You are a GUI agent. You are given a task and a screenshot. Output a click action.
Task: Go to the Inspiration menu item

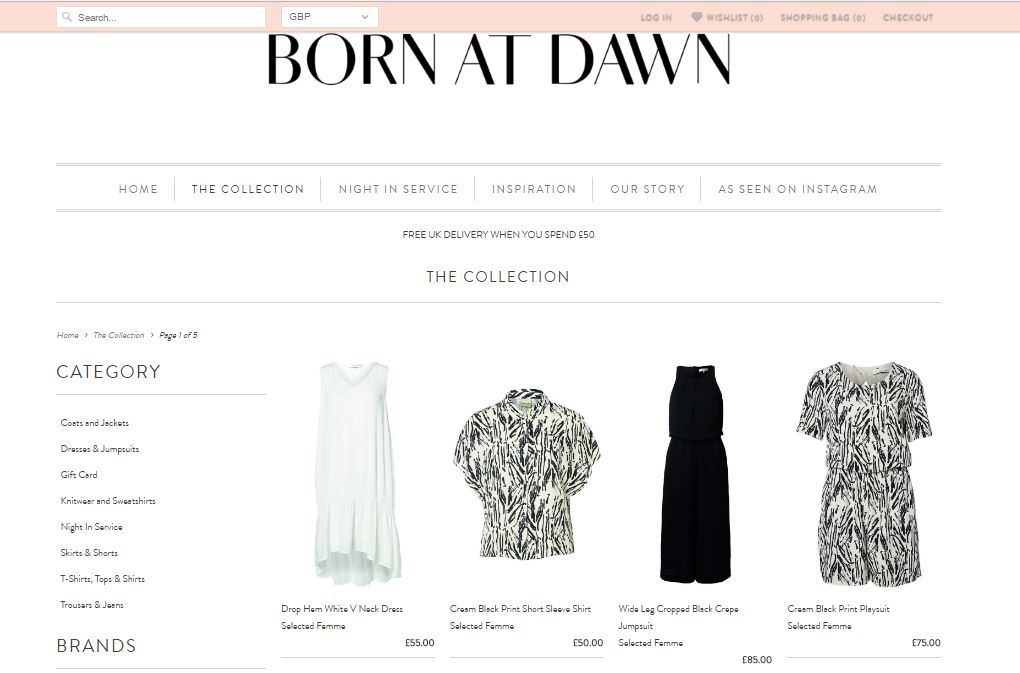(x=534, y=189)
